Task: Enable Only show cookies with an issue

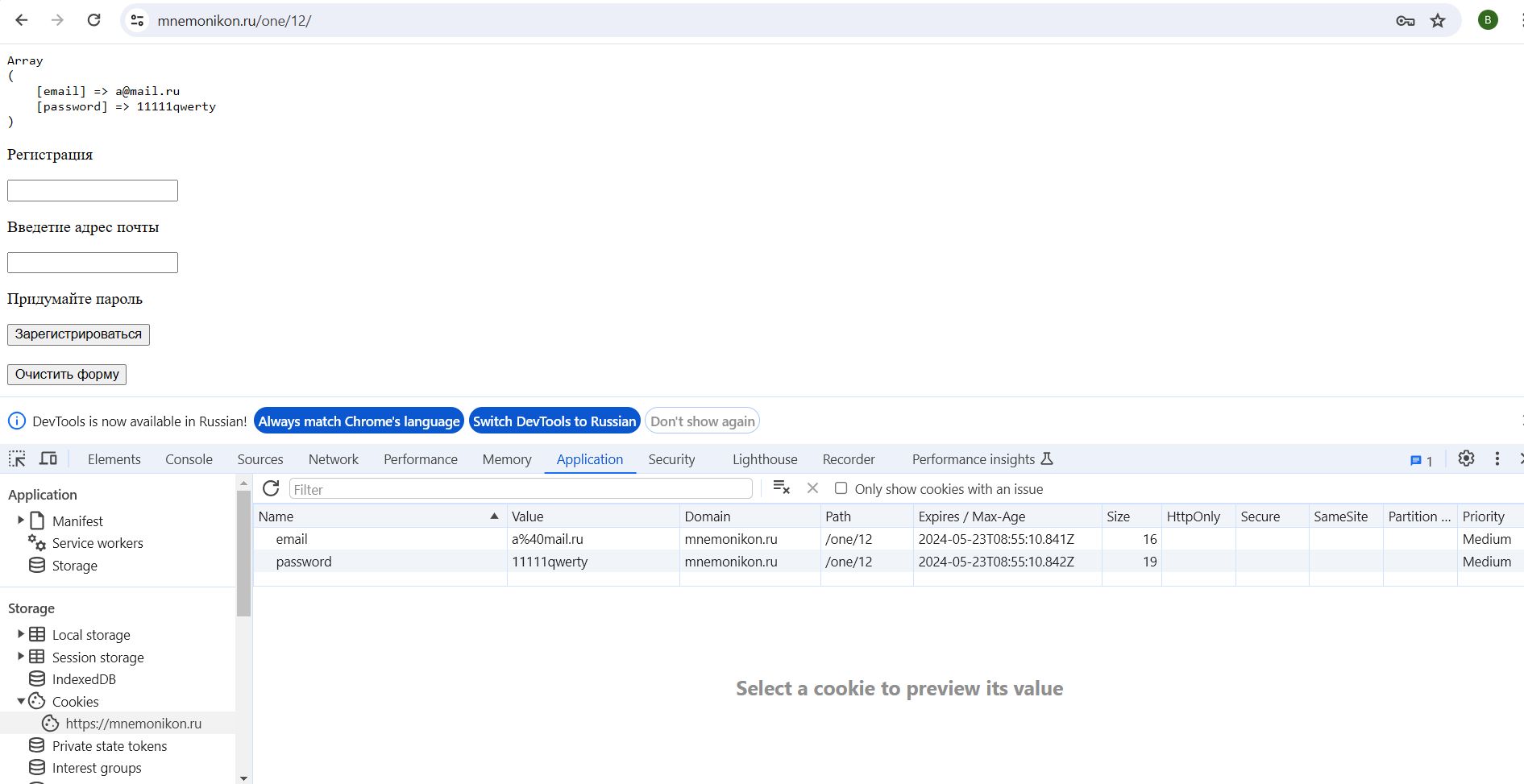Action: [x=841, y=488]
